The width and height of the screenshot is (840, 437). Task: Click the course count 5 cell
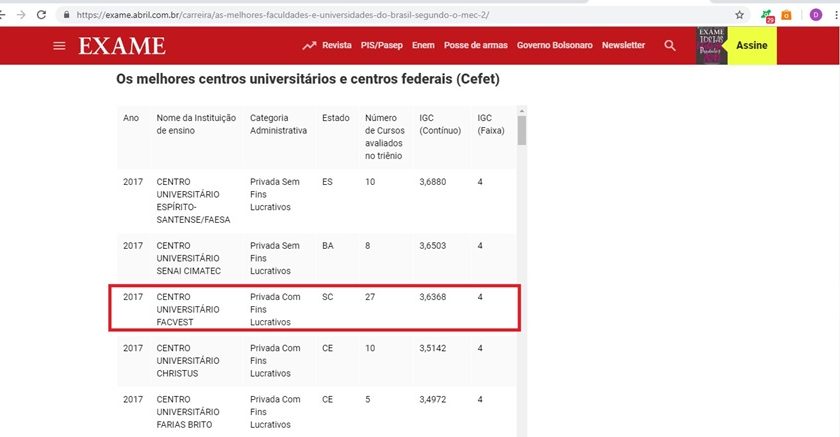[368, 400]
